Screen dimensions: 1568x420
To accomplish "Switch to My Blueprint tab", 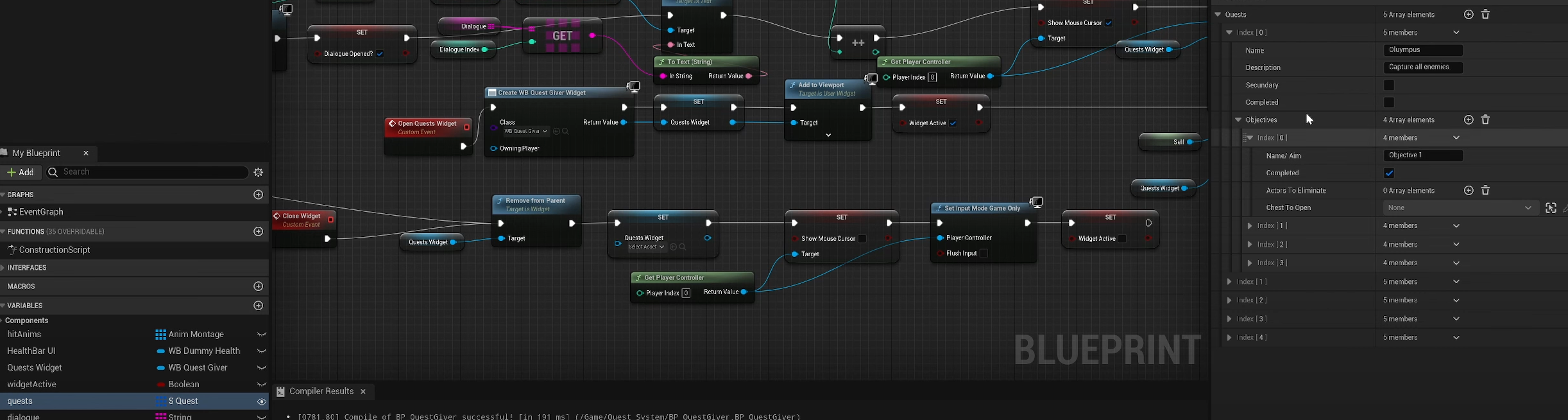I will click(x=37, y=153).
